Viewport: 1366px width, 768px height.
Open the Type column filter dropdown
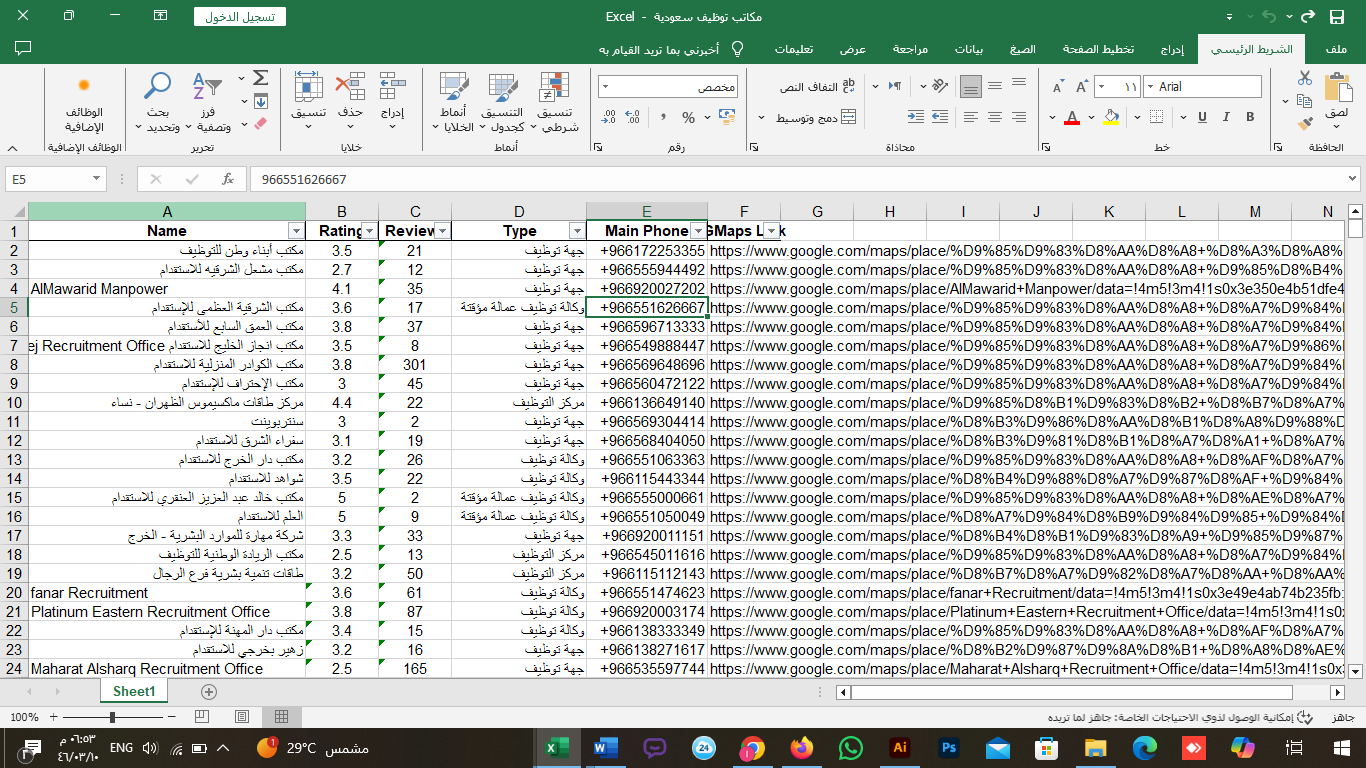[576, 231]
